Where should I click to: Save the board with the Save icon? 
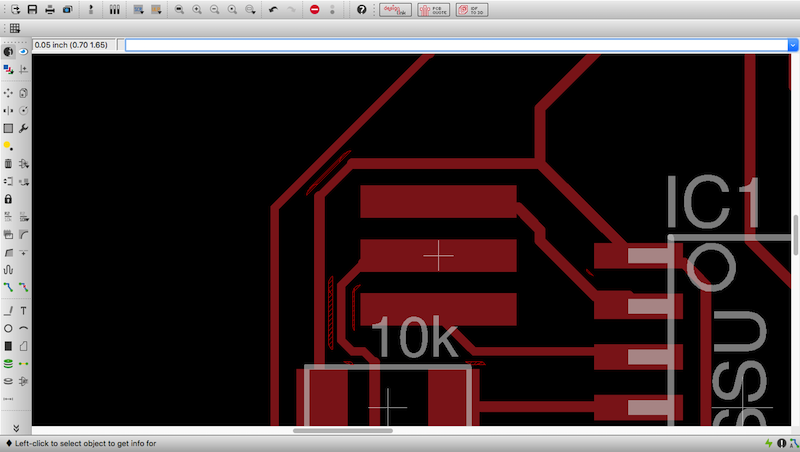(32, 10)
